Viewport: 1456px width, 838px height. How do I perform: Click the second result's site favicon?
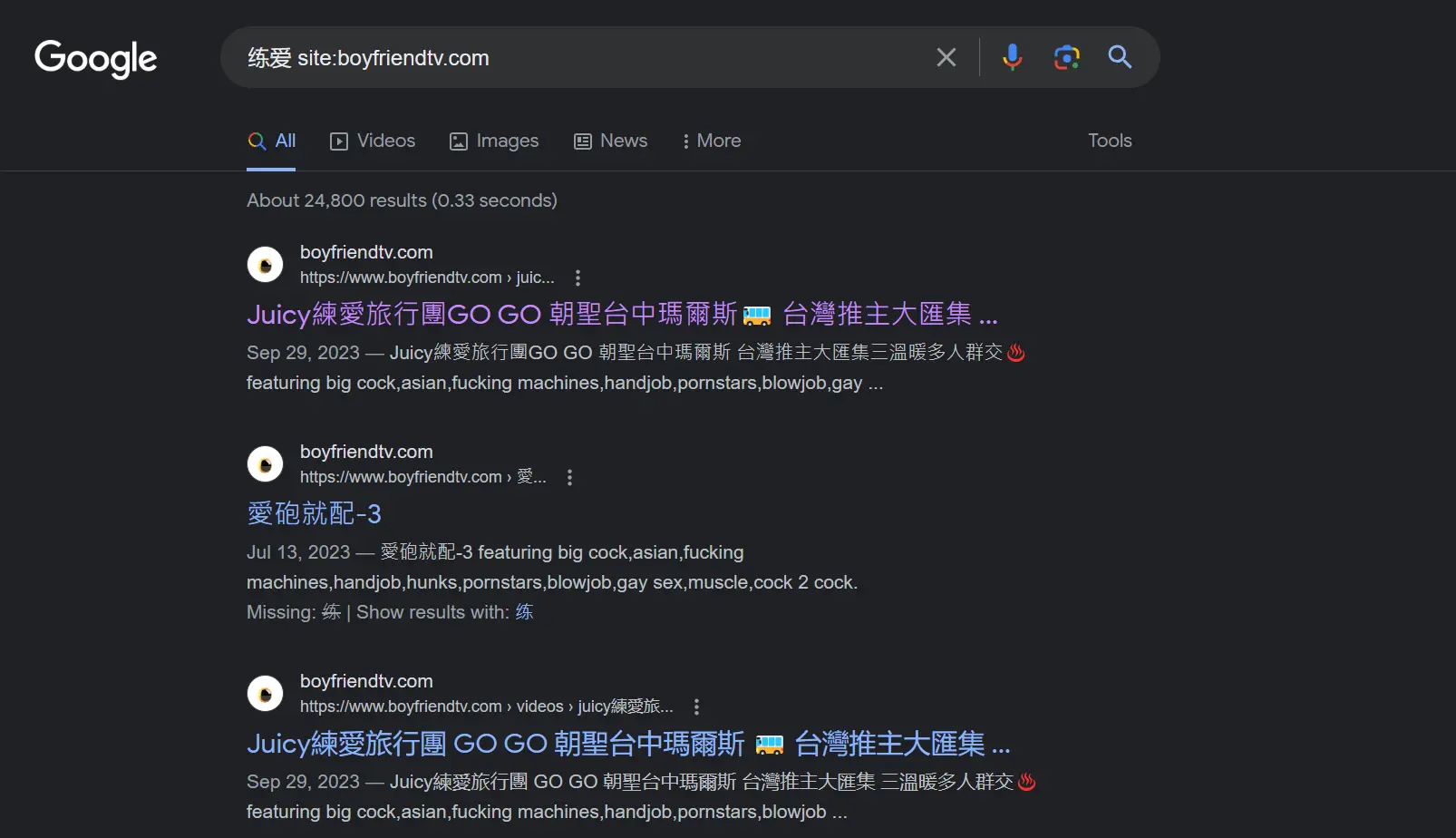click(266, 464)
